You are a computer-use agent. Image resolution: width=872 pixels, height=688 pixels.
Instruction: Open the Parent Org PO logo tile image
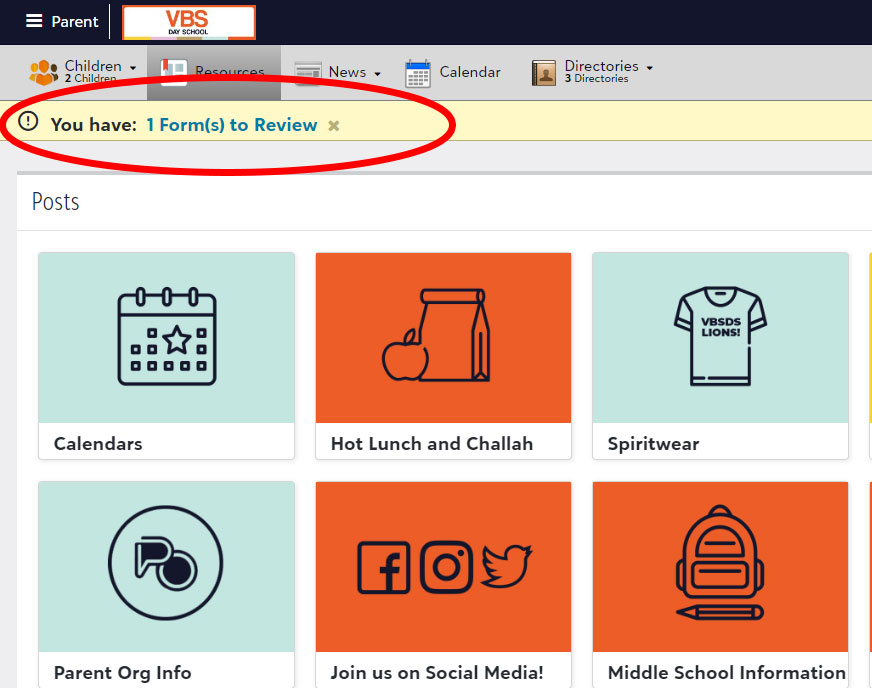coord(166,567)
